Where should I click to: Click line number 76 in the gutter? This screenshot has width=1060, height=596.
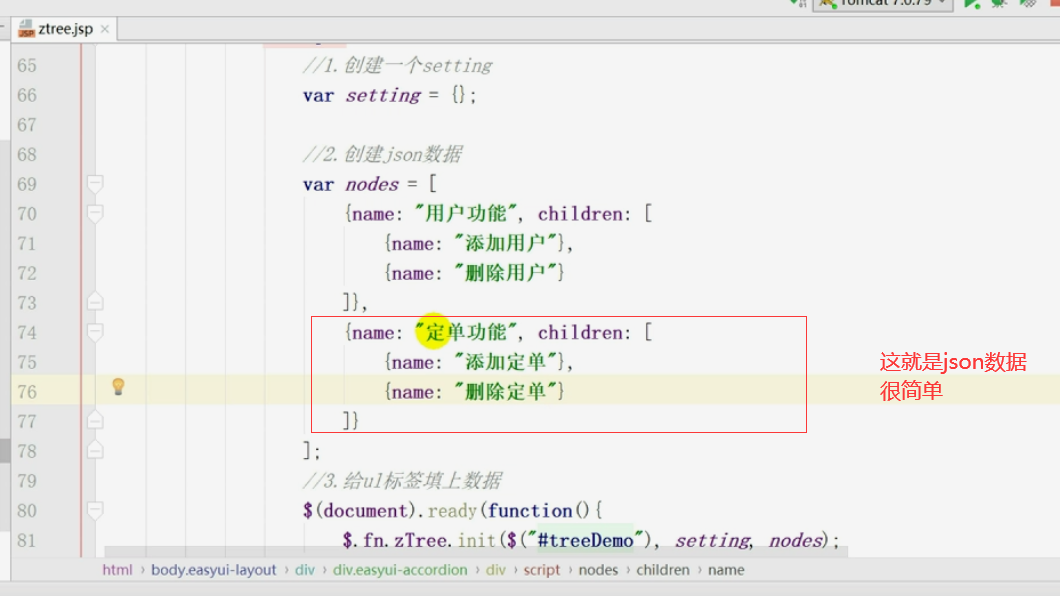[27, 392]
